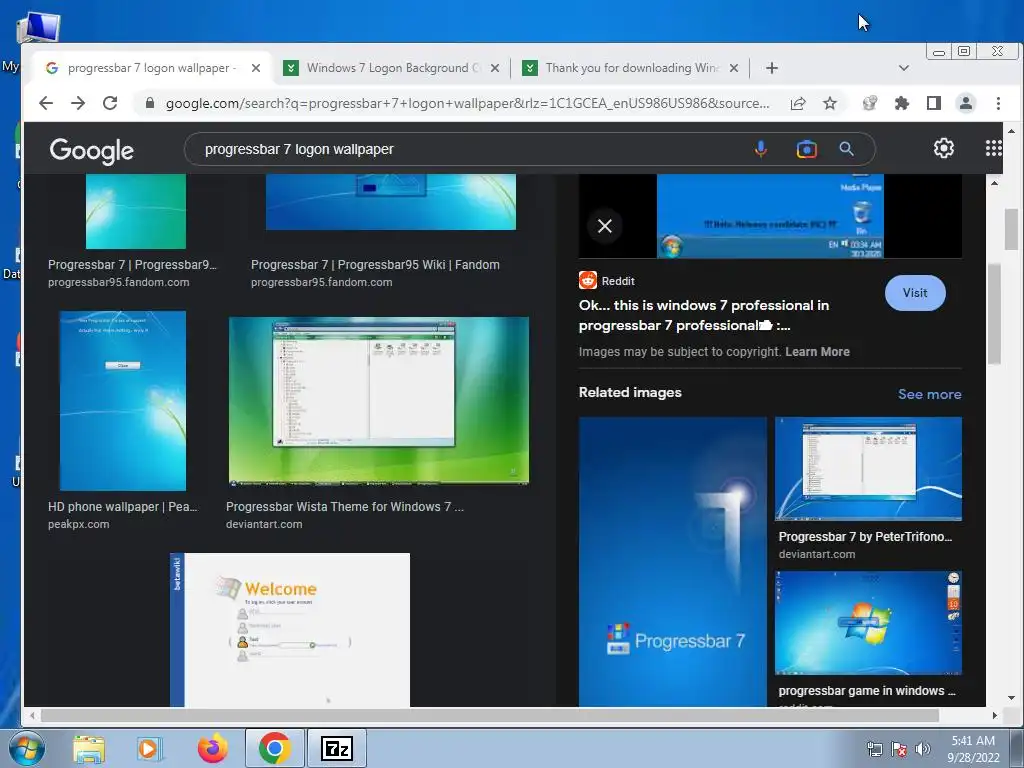Bookmark this page with the star icon
Screen dimensions: 1024x768
[829, 103]
